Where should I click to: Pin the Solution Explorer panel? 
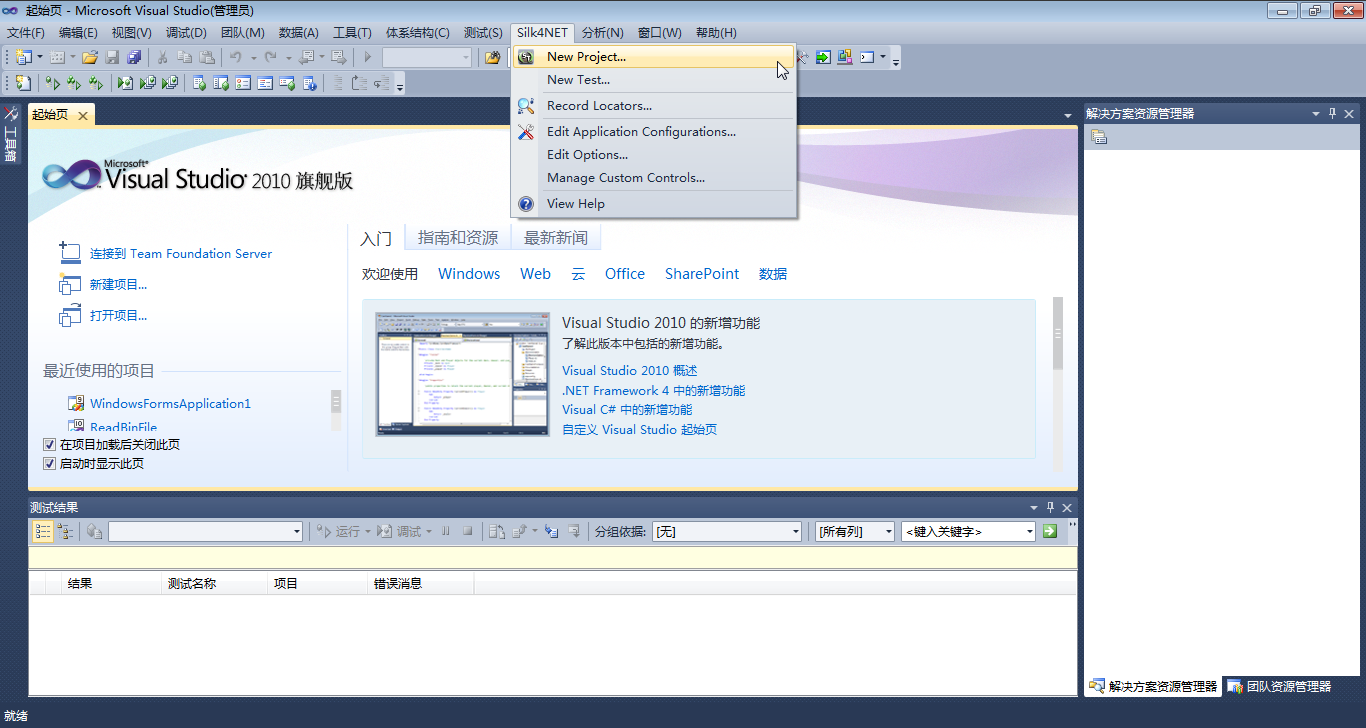[1333, 114]
